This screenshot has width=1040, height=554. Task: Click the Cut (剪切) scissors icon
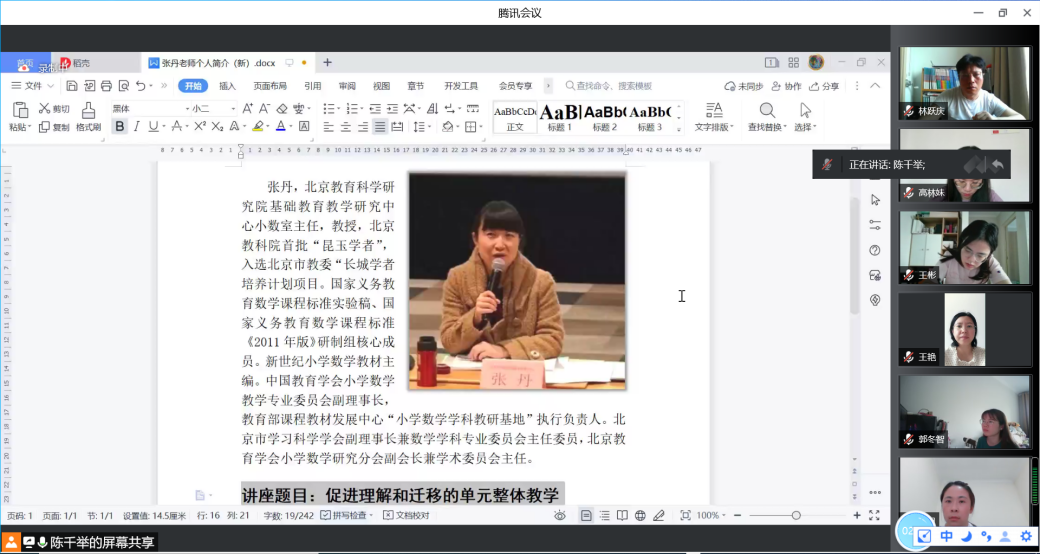44,109
